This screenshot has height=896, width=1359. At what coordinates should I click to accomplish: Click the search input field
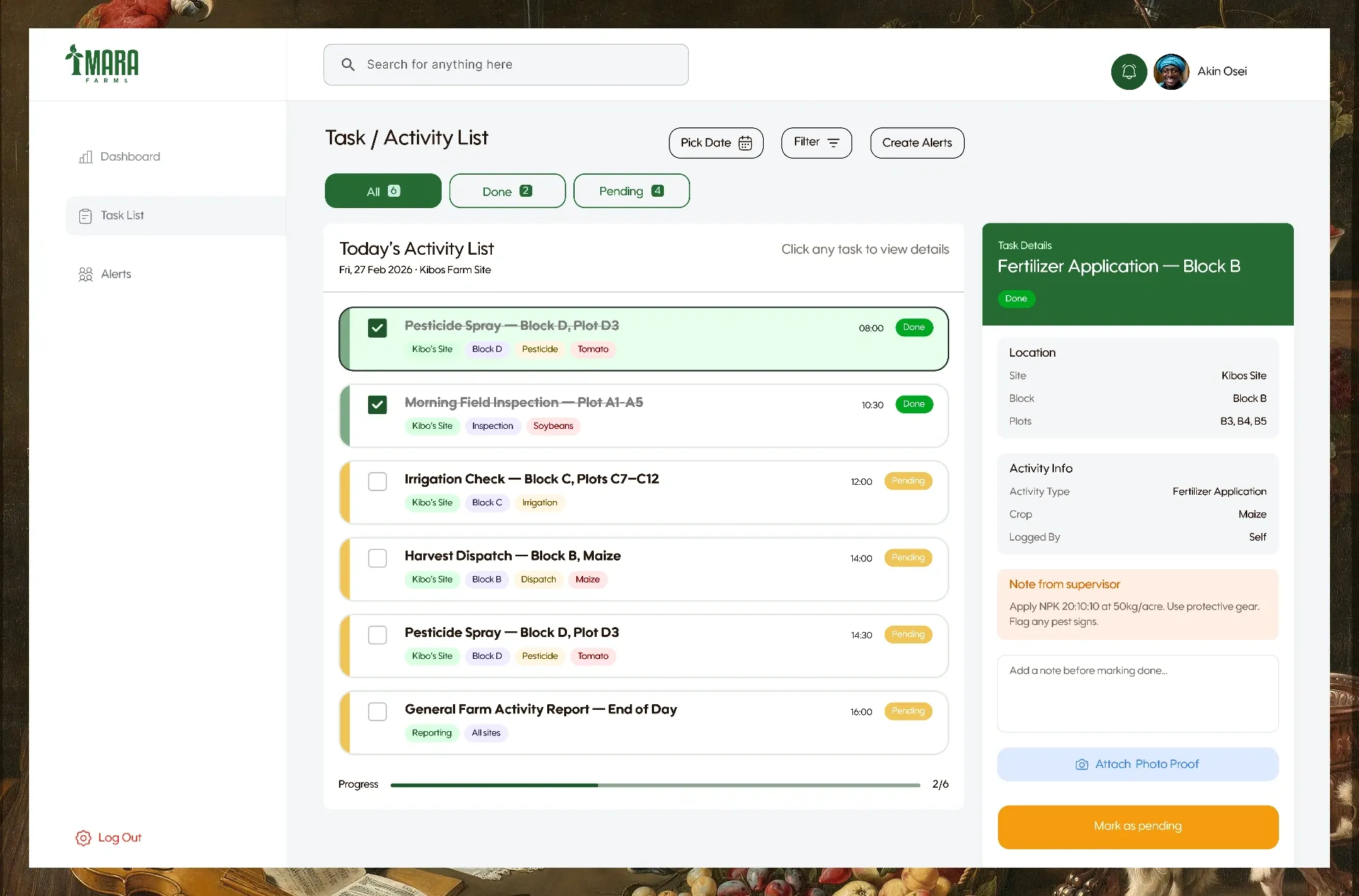point(506,64)
